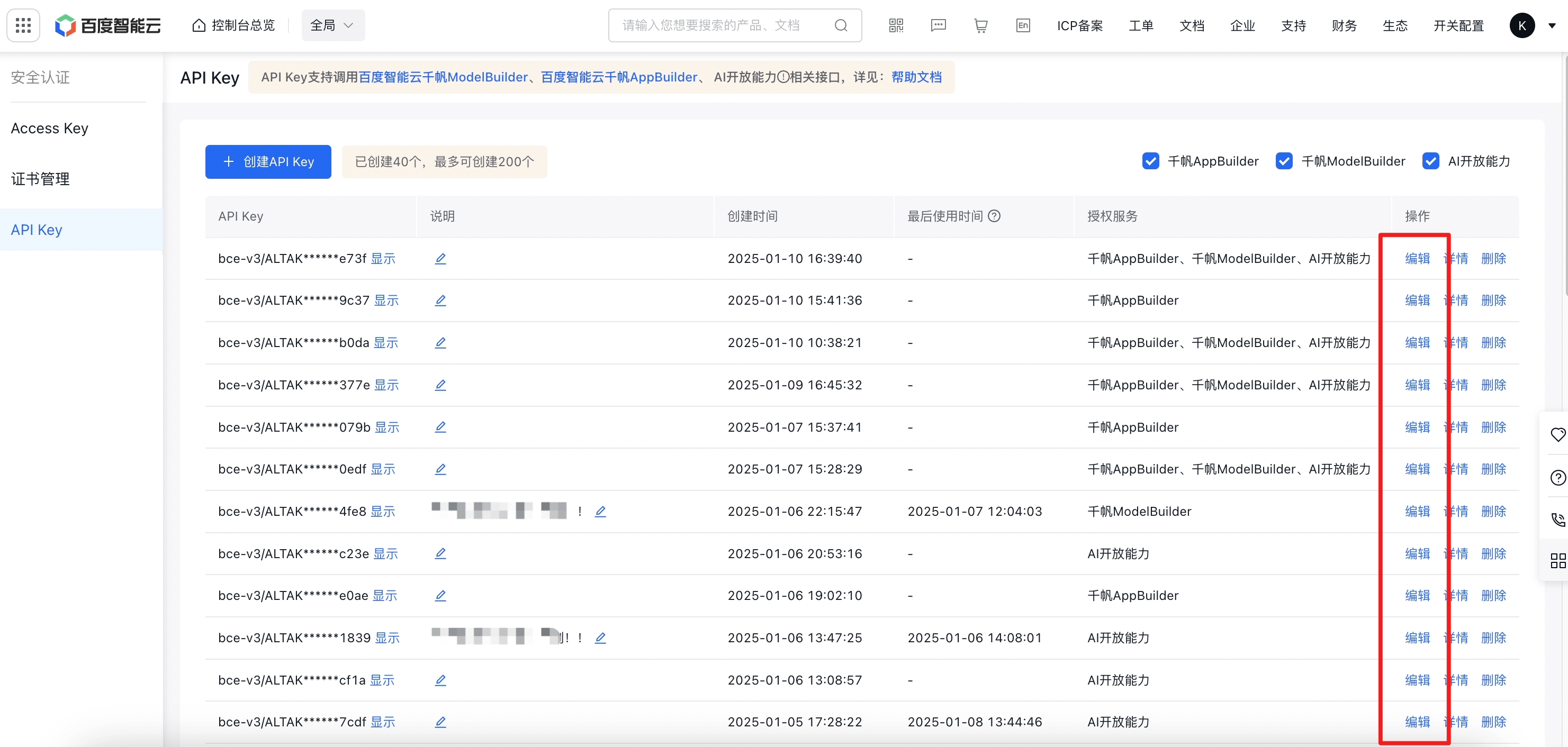Click 显示 for key e73f
Image resolution: width=1568 pixels, height=747 pixels.
(383, 259)
